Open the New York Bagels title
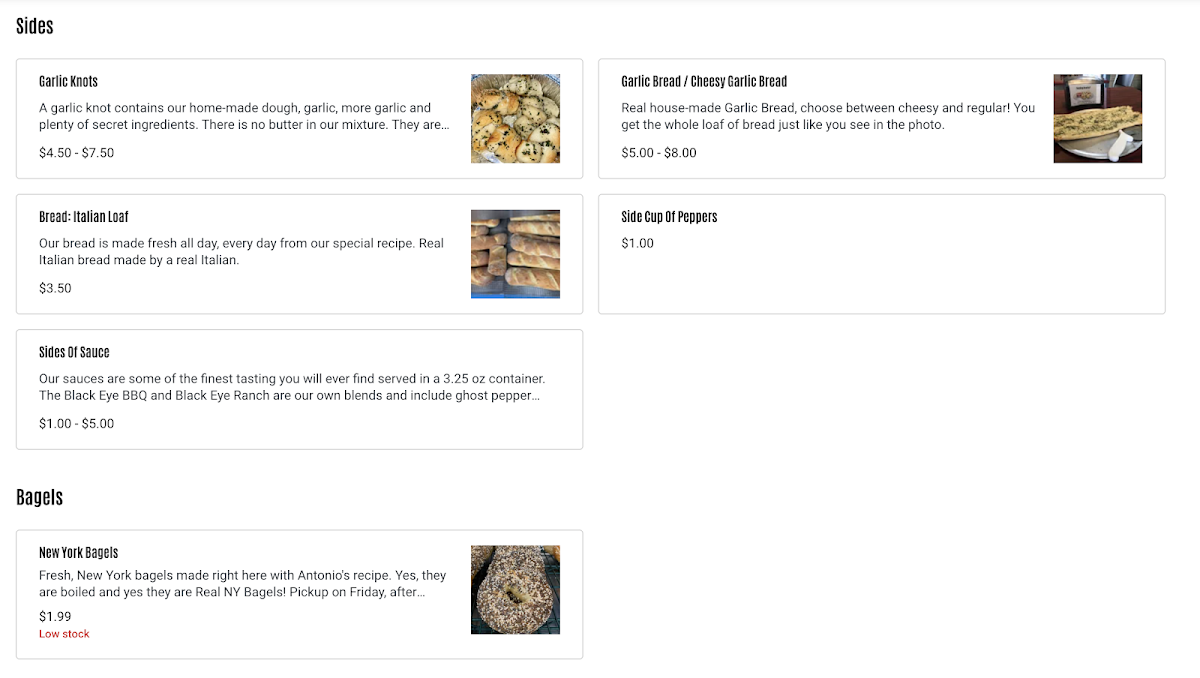The height and width of the screenshot is (678, 1200). (78, 552)
